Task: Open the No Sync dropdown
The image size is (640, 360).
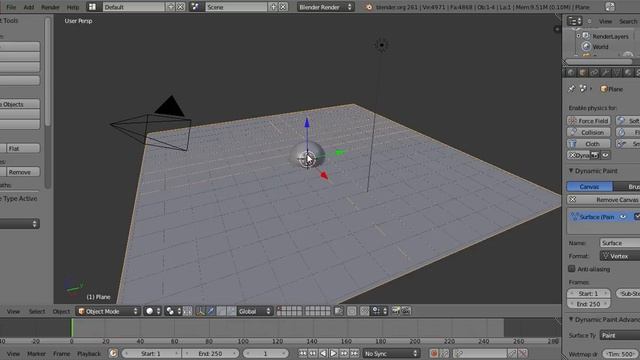Action: pyautogui.click(x=391, y=353)
